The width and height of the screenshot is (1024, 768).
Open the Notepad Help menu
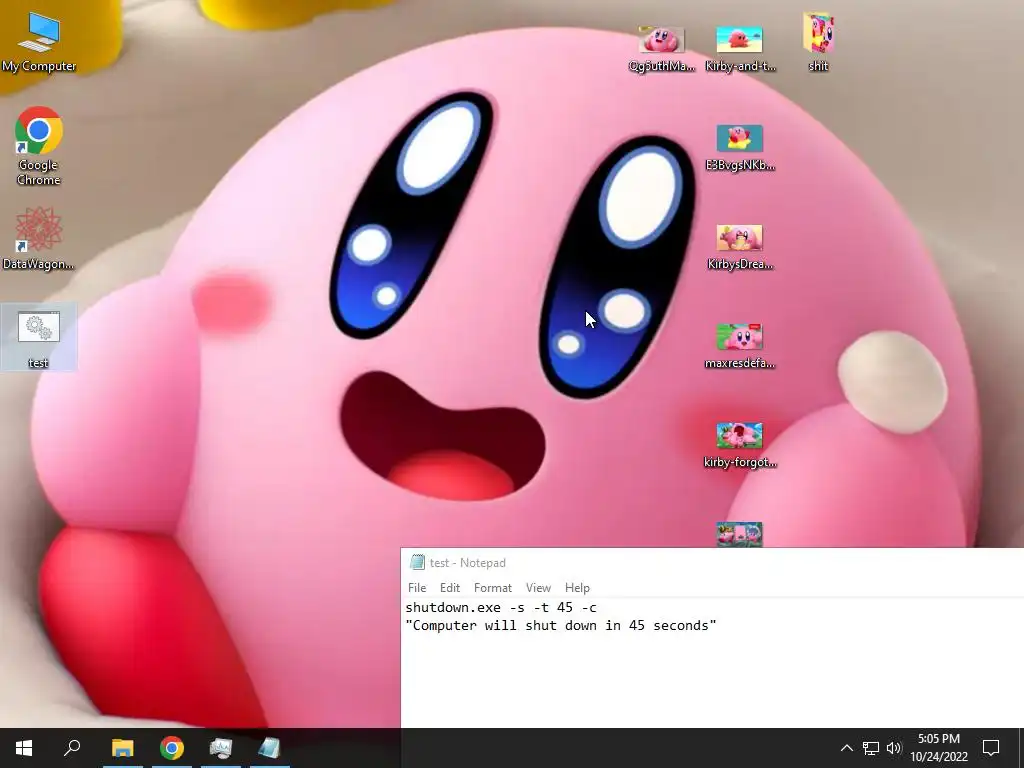pyautogui.click(x=577, y=588)
